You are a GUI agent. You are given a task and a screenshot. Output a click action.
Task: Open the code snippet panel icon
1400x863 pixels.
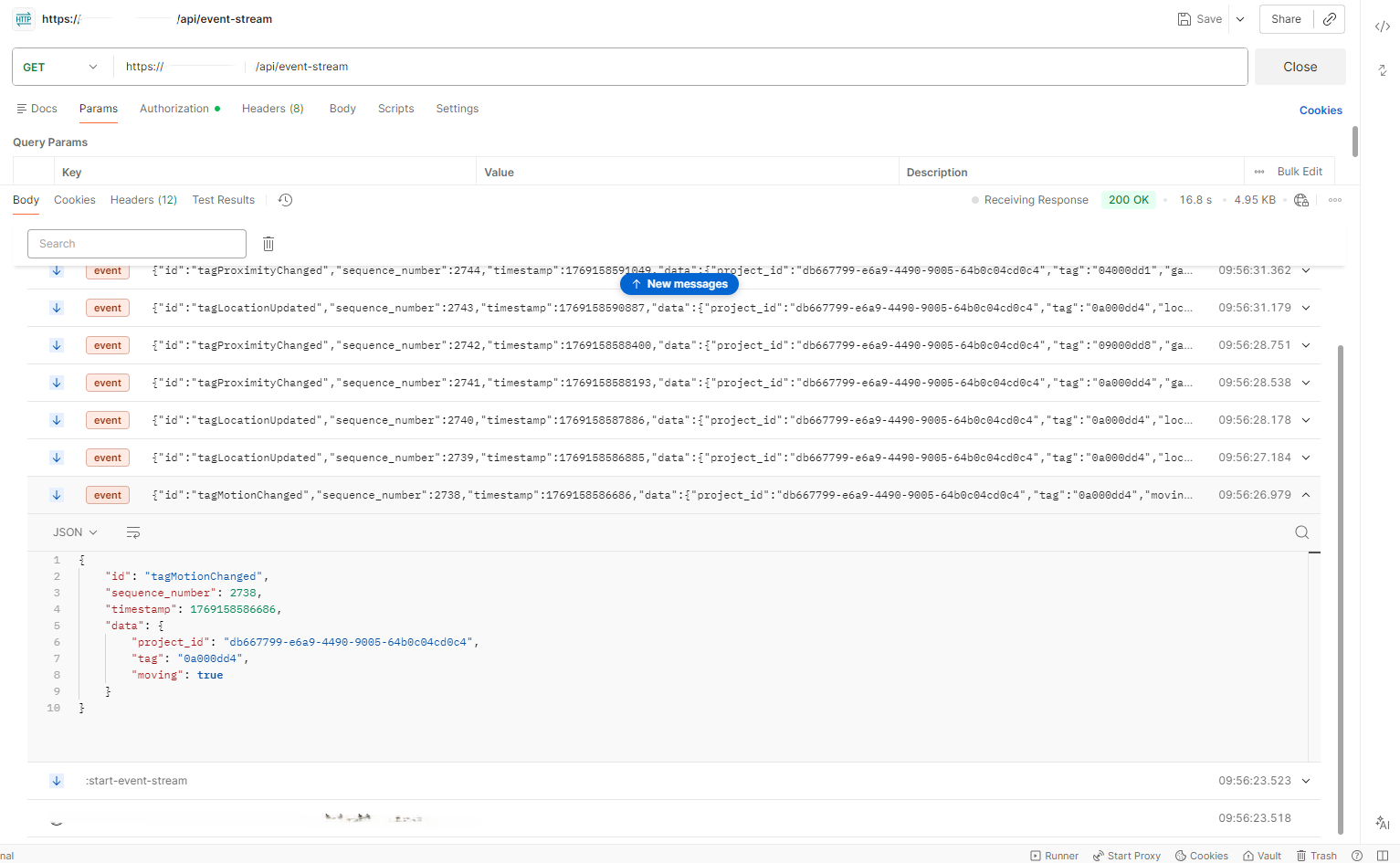1382,26
